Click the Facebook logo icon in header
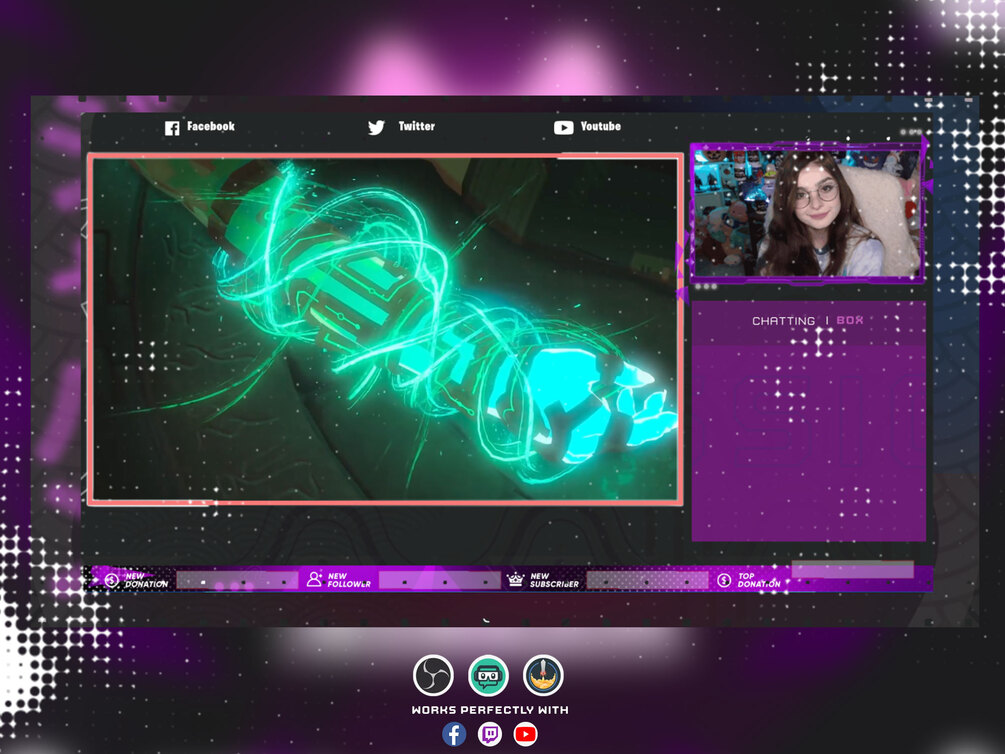The image size is (1005, 754). [172, 128]
